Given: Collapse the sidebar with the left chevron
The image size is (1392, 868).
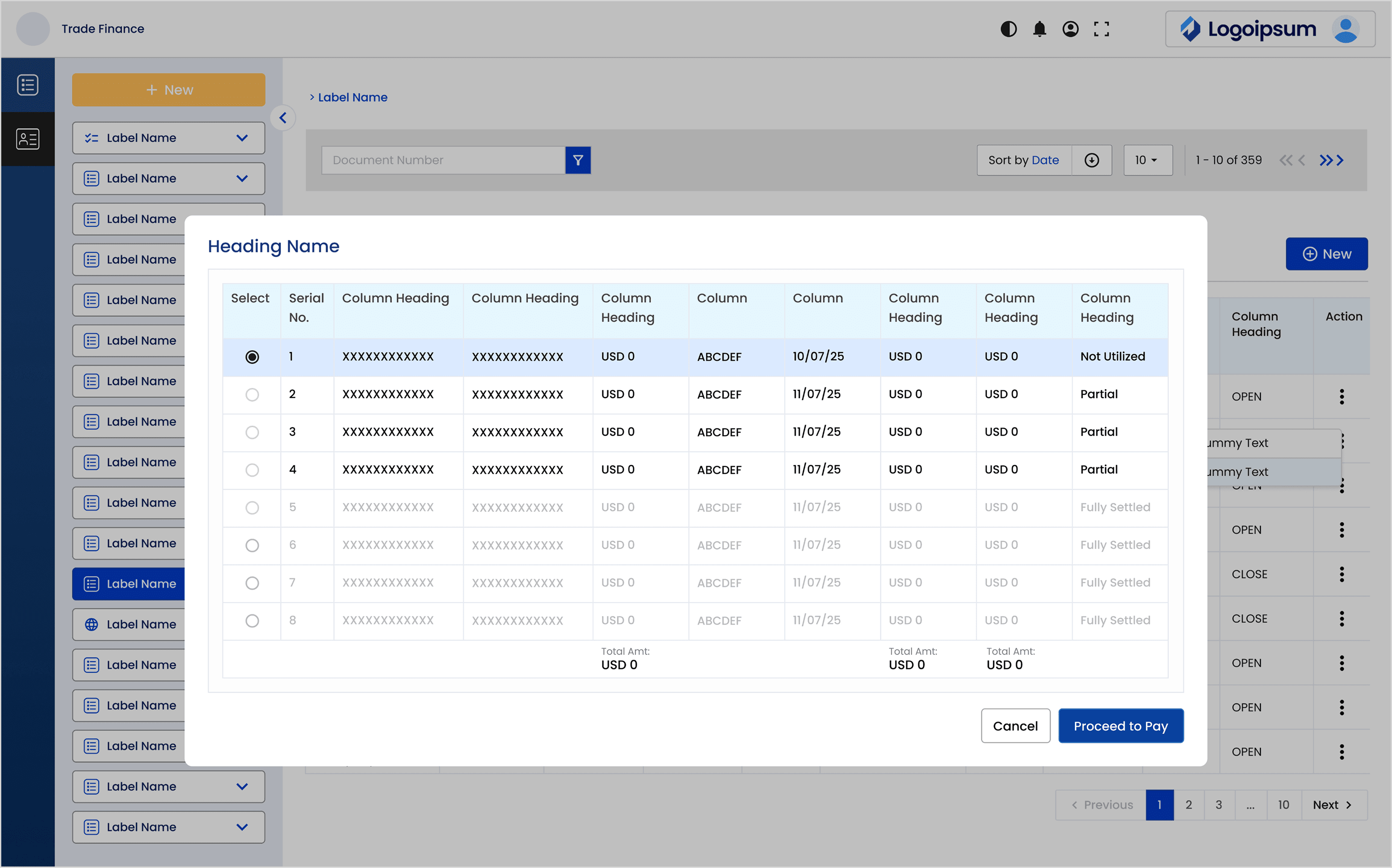Looking at the screenshot, I should click(x=282, y=118).
